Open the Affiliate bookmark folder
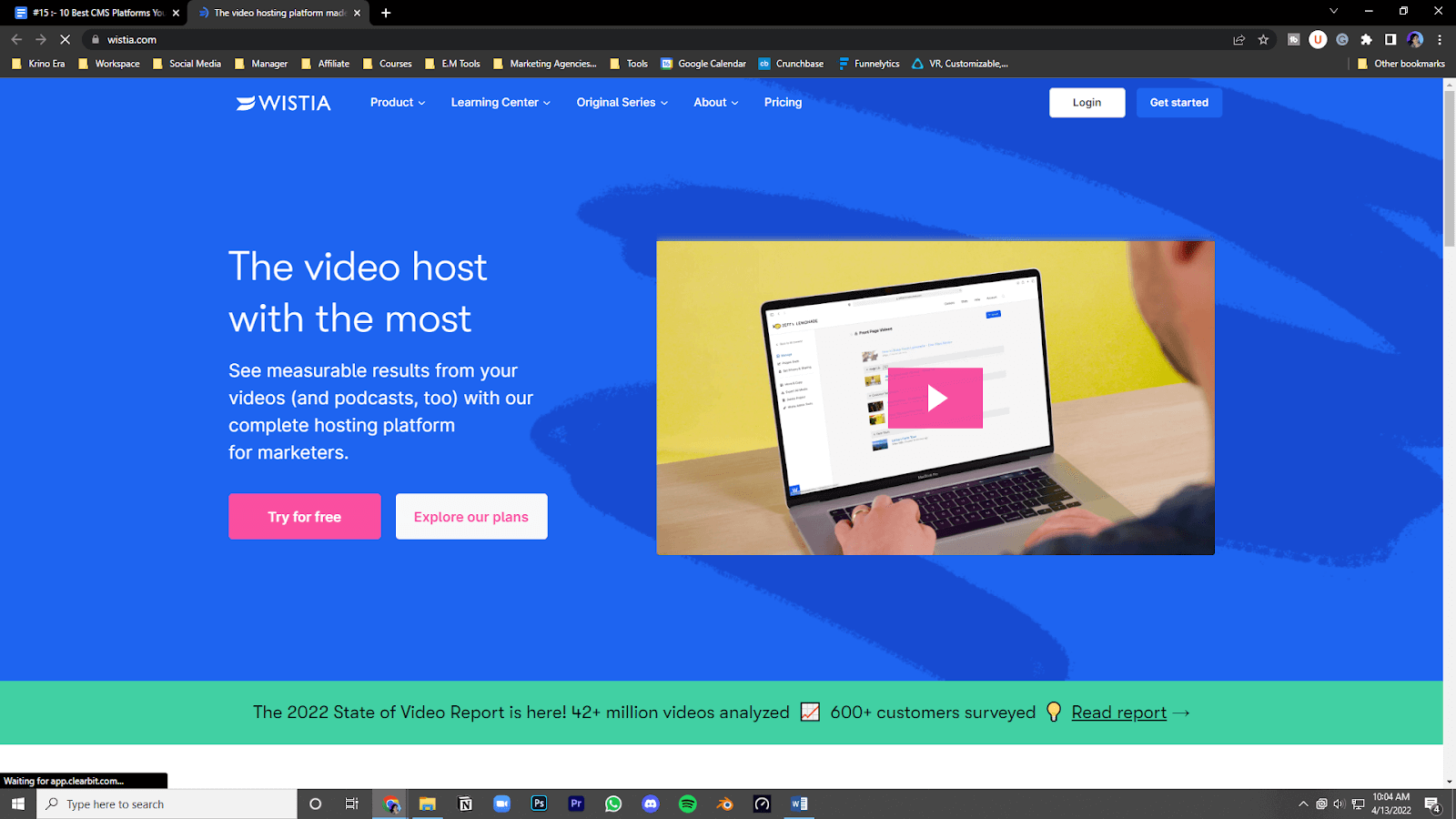This screenshot has width=1456, height=819. [326, 64]
